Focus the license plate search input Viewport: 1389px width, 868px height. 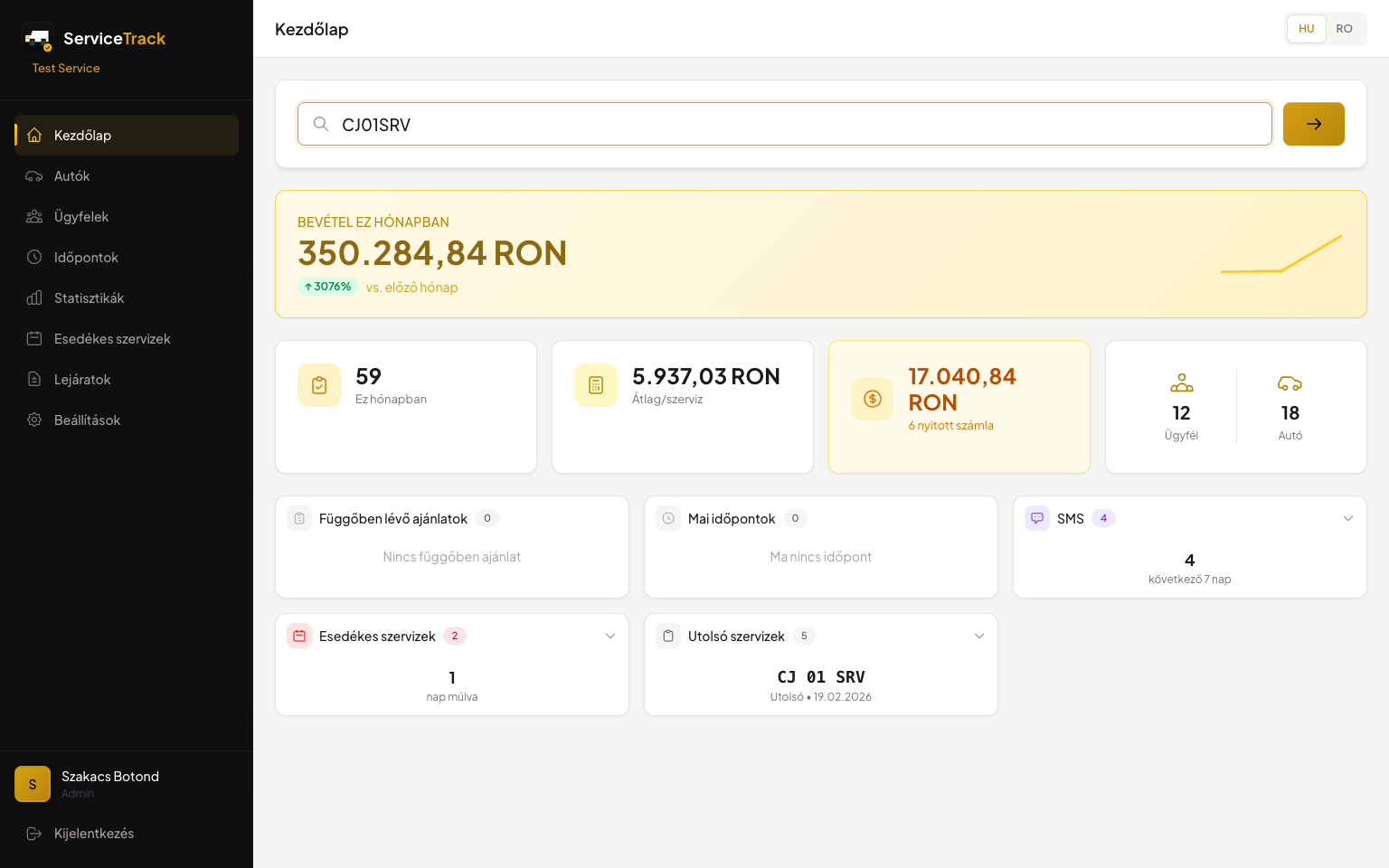[x=796, y=124]
